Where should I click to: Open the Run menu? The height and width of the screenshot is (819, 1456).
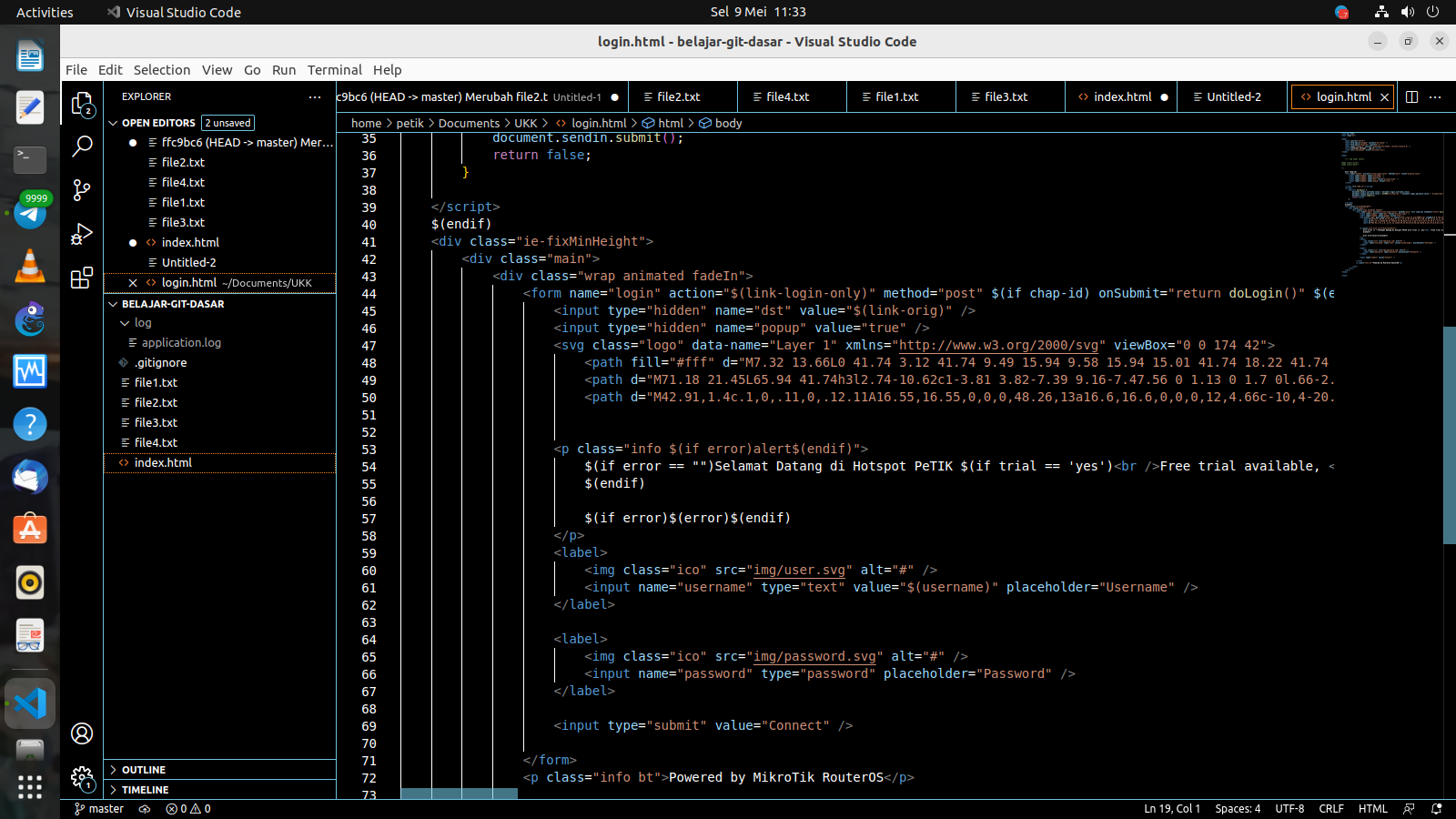(284, 70)
